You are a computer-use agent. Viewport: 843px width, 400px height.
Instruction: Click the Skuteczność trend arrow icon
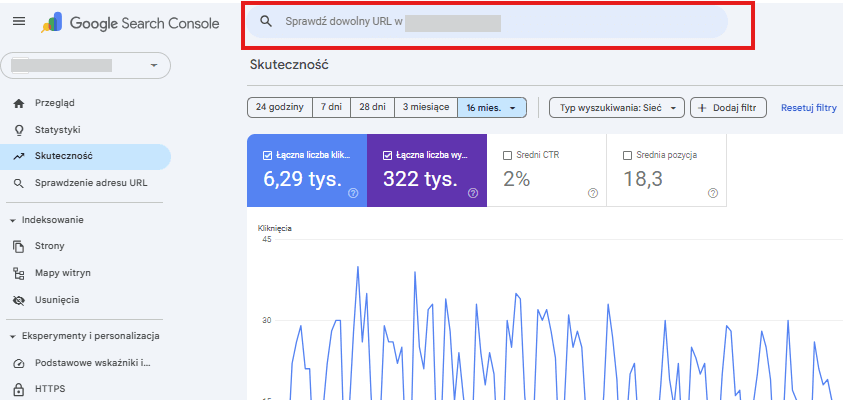(19, 156)
